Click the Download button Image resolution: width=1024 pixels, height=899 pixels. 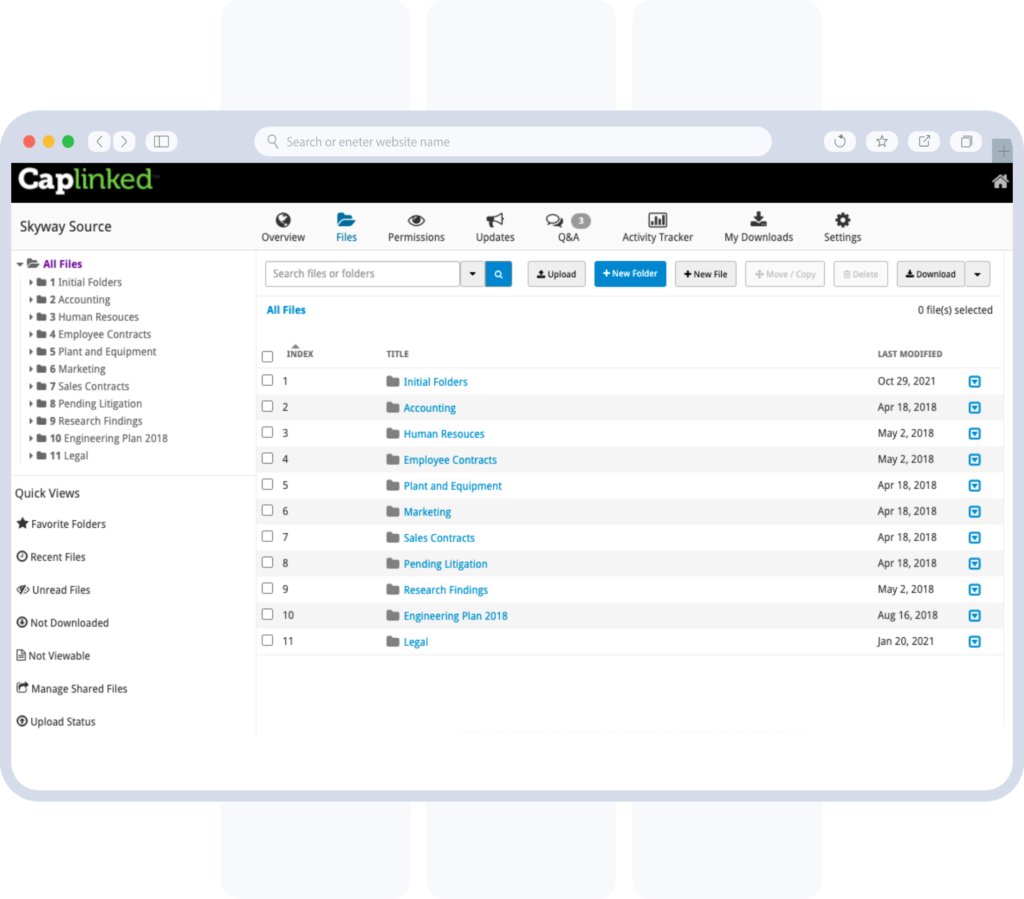click(931, 274)
